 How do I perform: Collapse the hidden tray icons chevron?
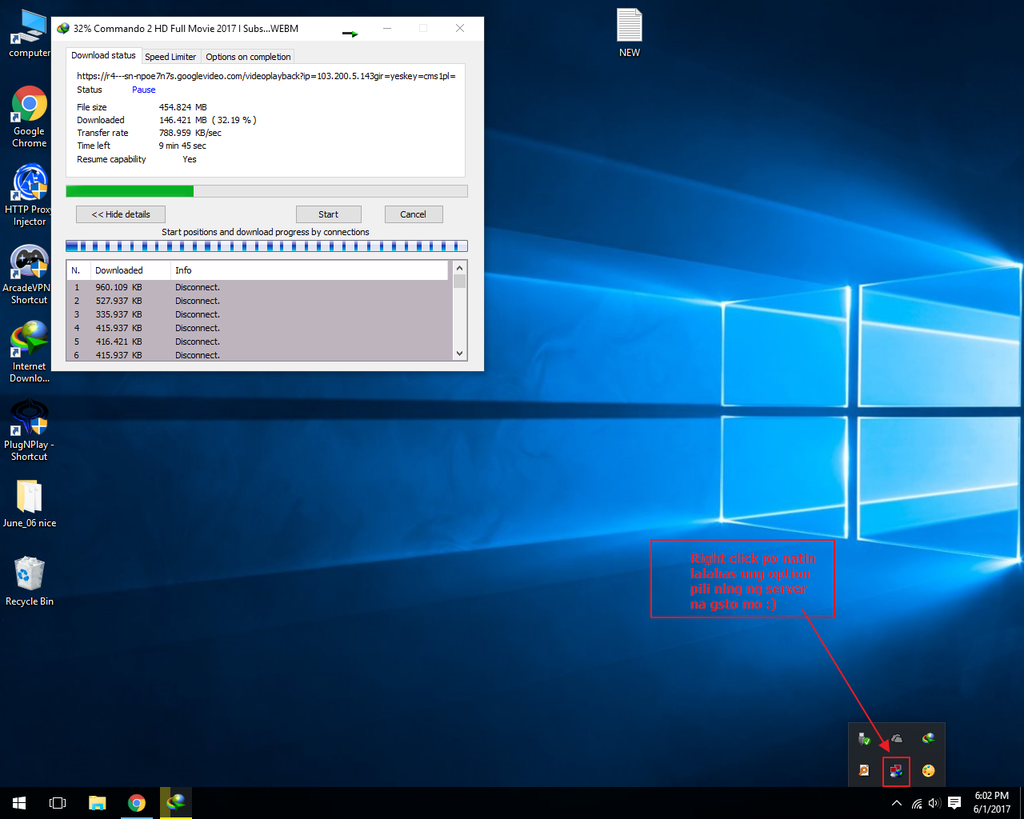pyautogui.click(x=897, y=803)
